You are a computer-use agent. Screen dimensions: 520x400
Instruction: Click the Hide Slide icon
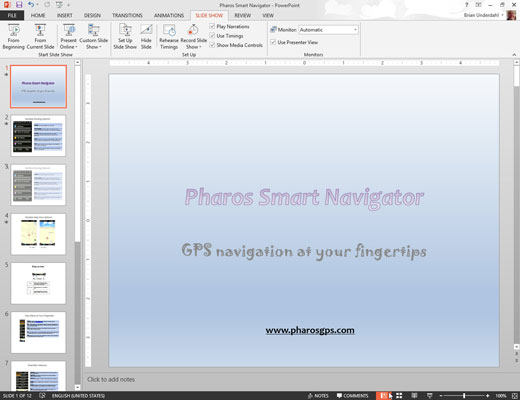(x=146, y=30)
